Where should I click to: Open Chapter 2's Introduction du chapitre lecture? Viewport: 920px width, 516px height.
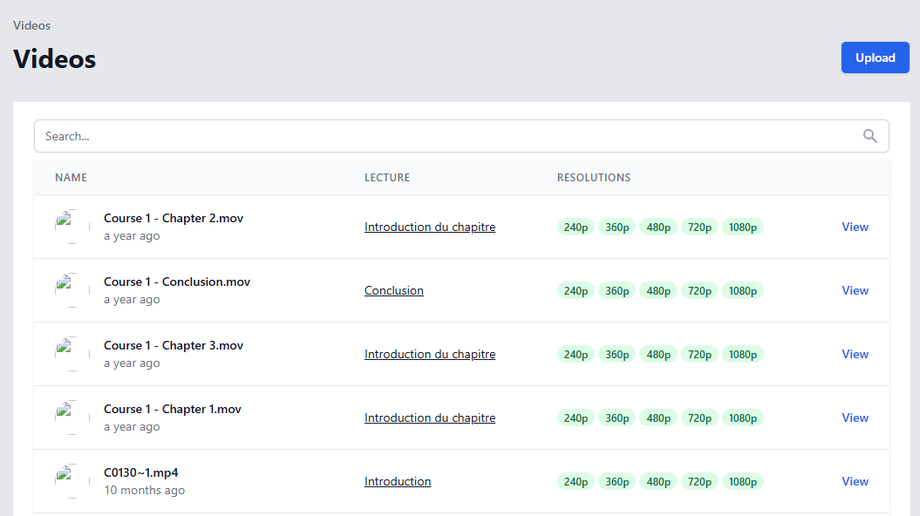(430, 227)
